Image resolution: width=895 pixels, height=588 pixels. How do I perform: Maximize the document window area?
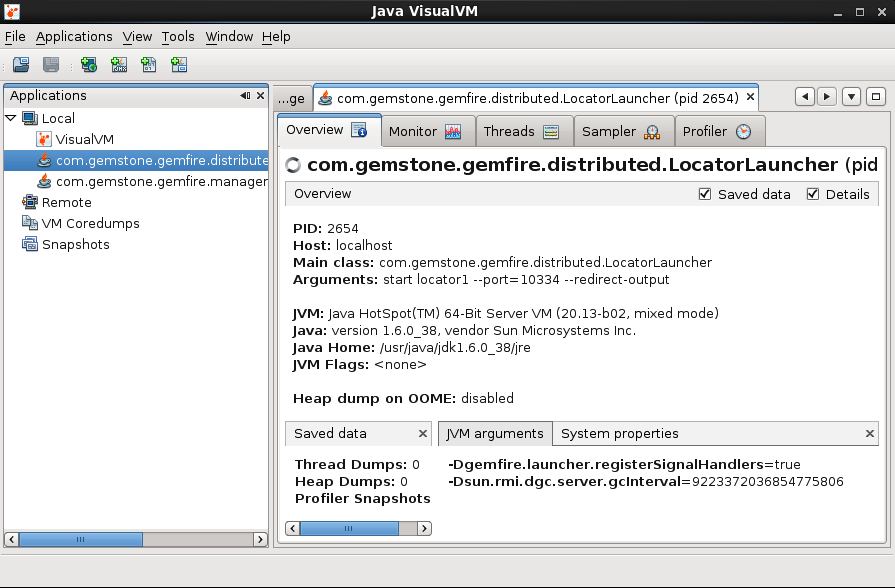click(x=876, y=97)
